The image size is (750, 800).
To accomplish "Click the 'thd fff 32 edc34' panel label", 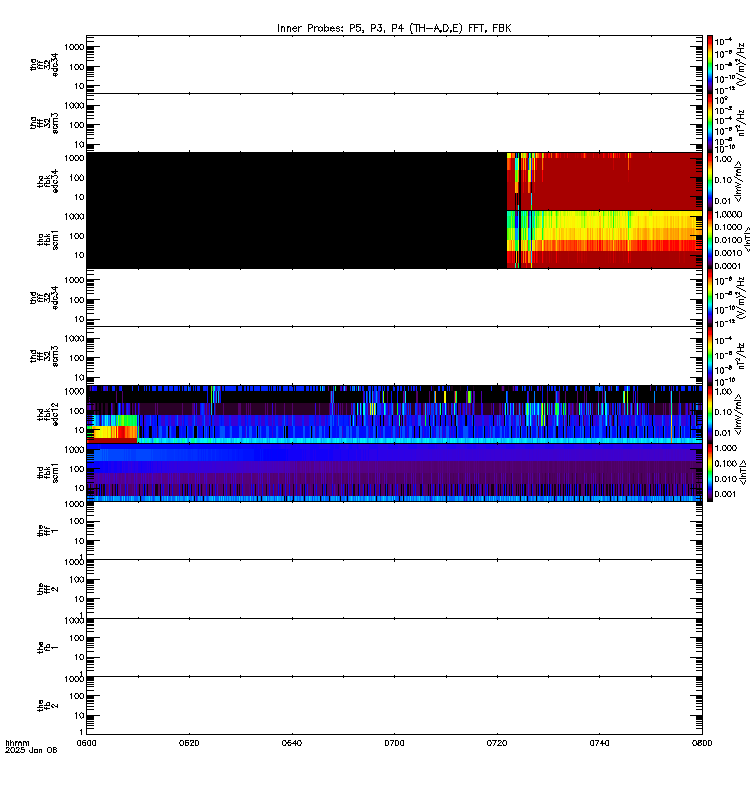I will [x=44, y=298].
